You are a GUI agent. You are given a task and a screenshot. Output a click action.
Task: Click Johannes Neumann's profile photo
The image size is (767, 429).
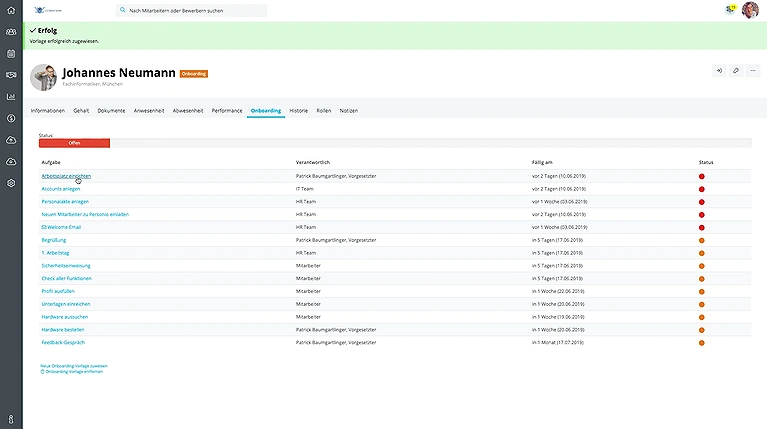[44, 77]
